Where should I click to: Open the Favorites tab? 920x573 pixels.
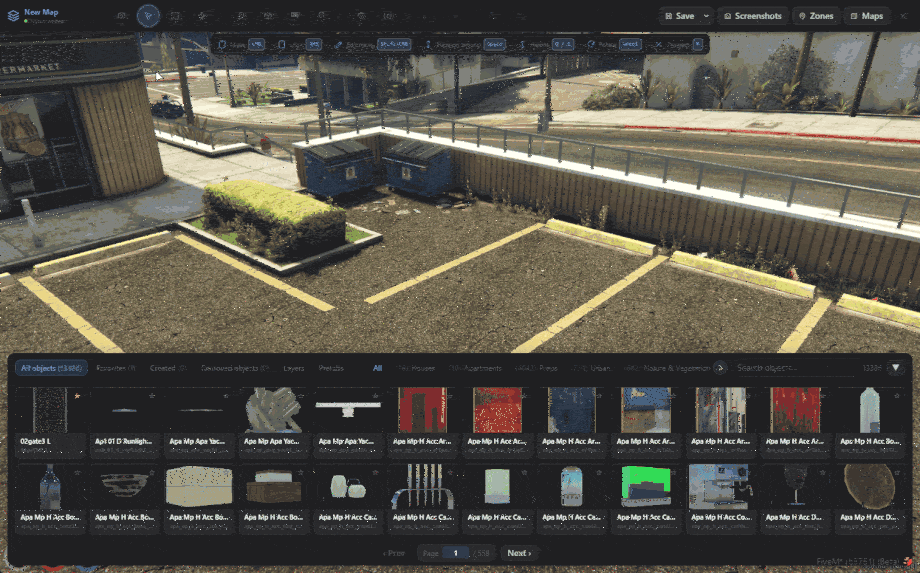[x=116, y=368]
